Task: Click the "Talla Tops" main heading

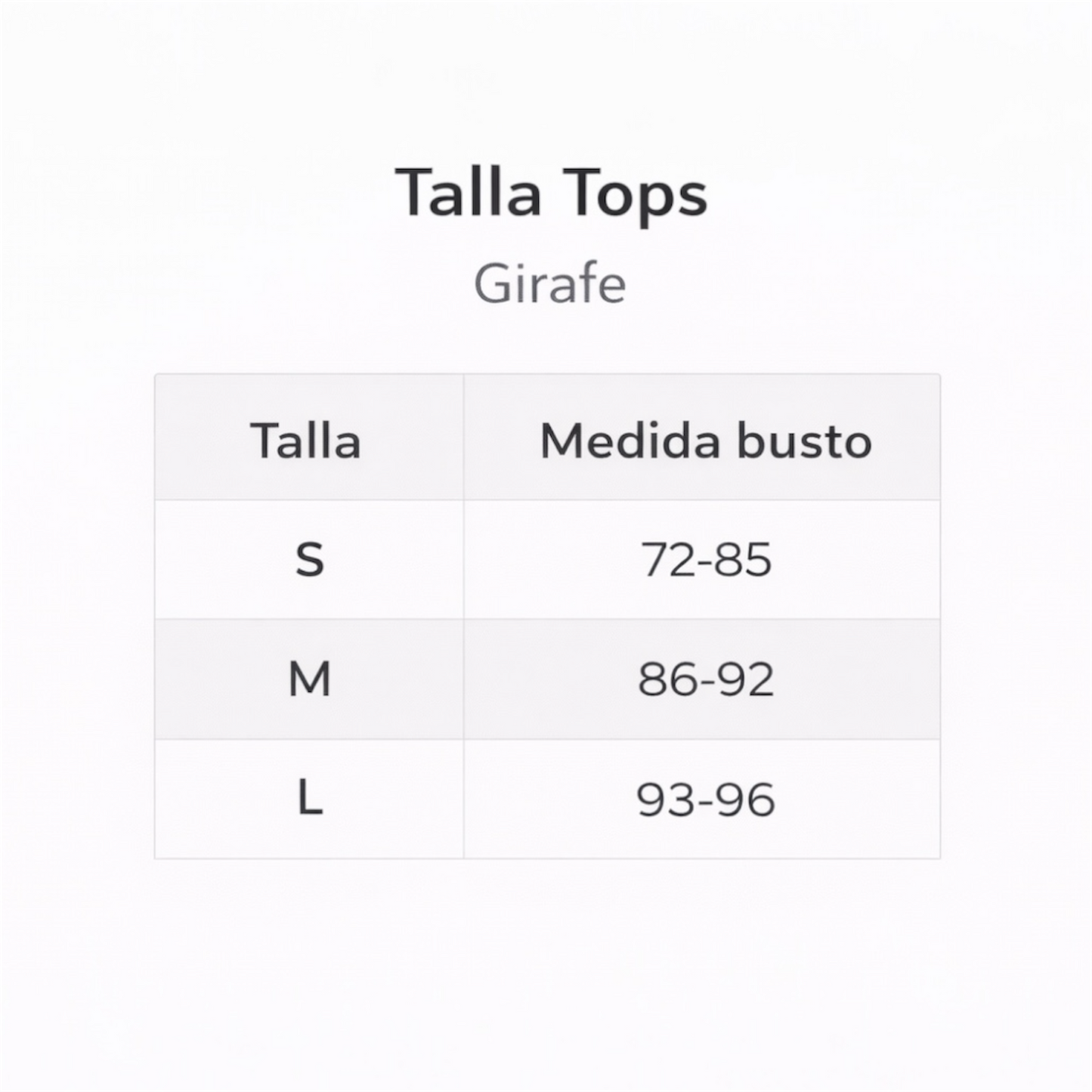Action: click(x=551, y=193)
